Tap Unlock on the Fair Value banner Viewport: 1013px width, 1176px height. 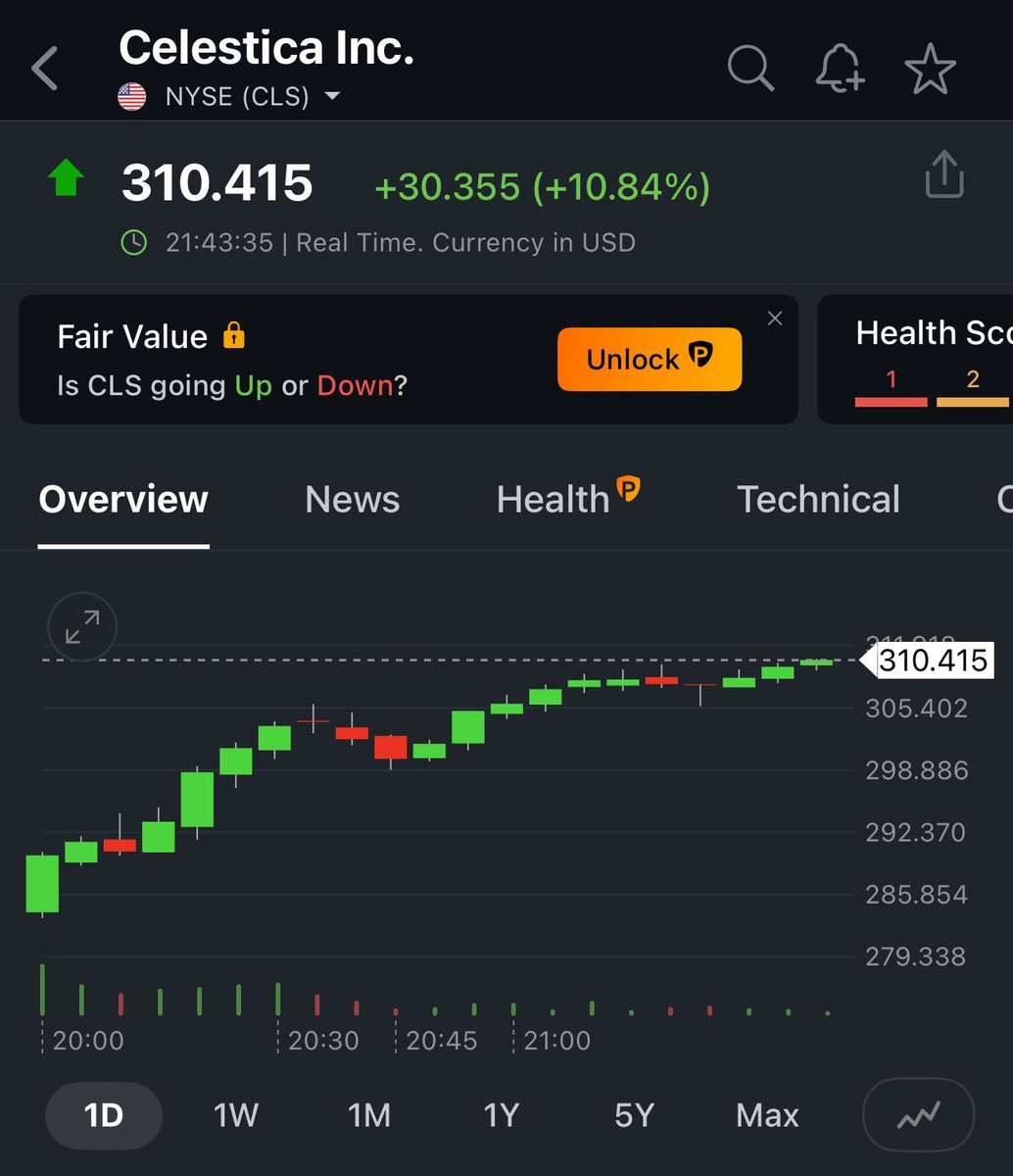pyautogui.click(x=649, y=359)
